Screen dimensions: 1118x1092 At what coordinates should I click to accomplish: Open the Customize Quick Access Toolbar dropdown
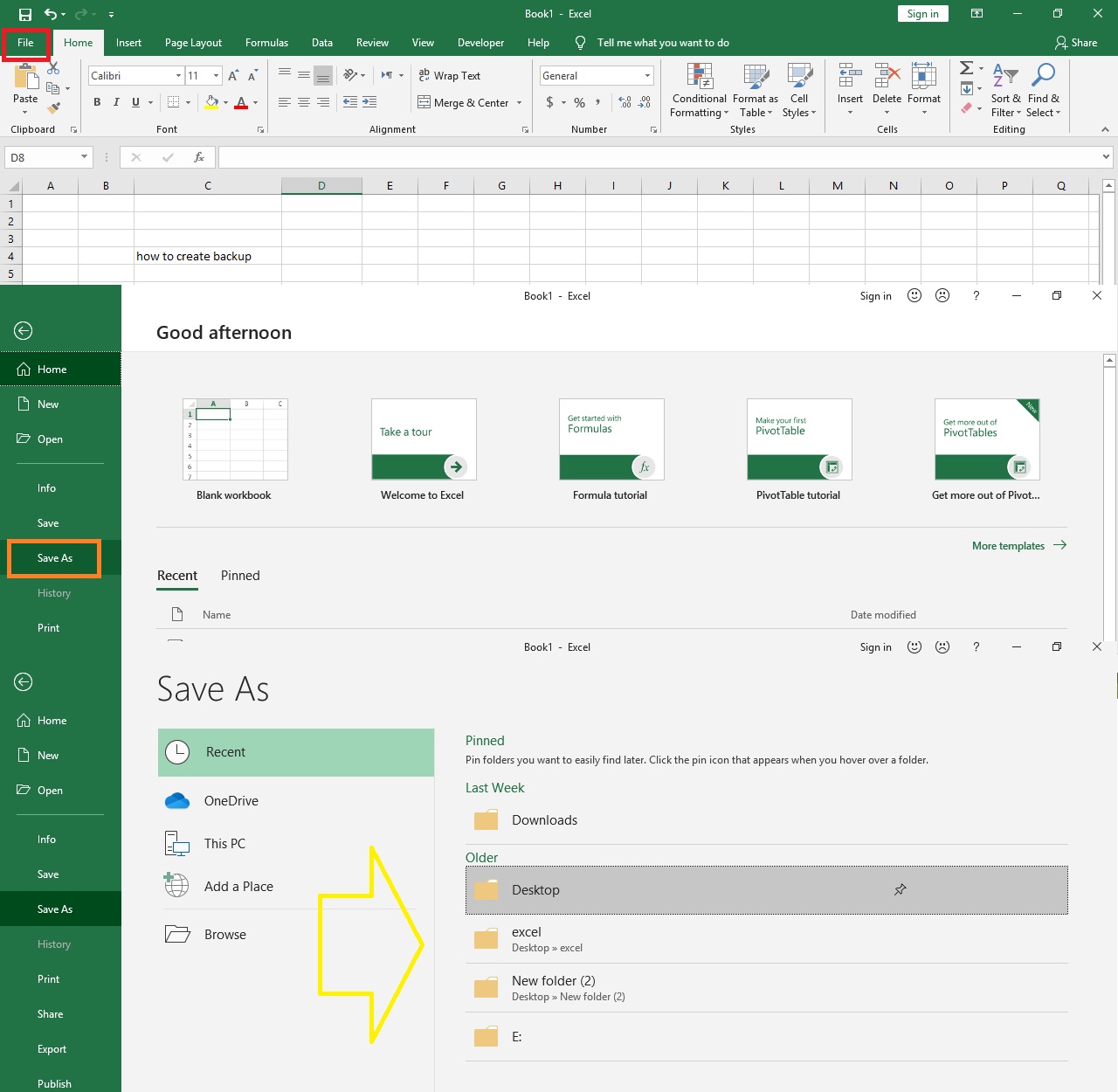point(111,15)
